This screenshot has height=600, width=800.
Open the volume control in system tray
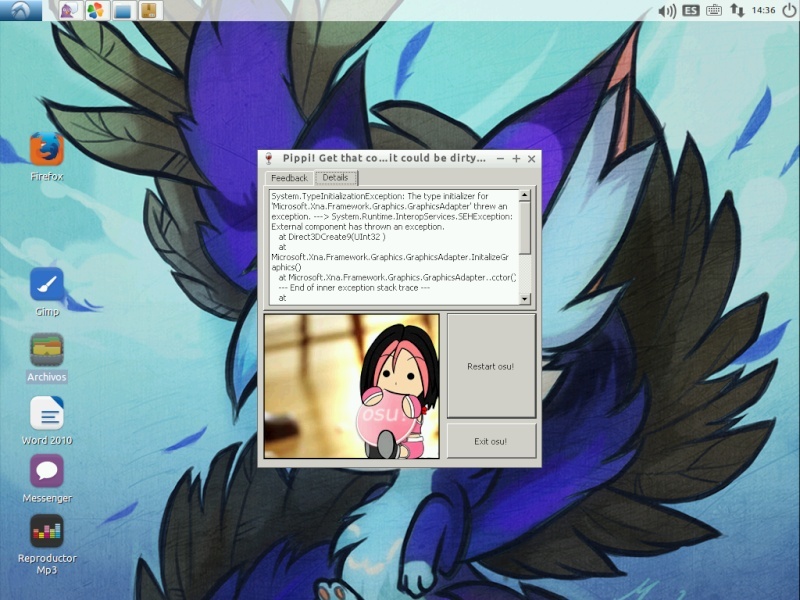[x=666, y=11]
